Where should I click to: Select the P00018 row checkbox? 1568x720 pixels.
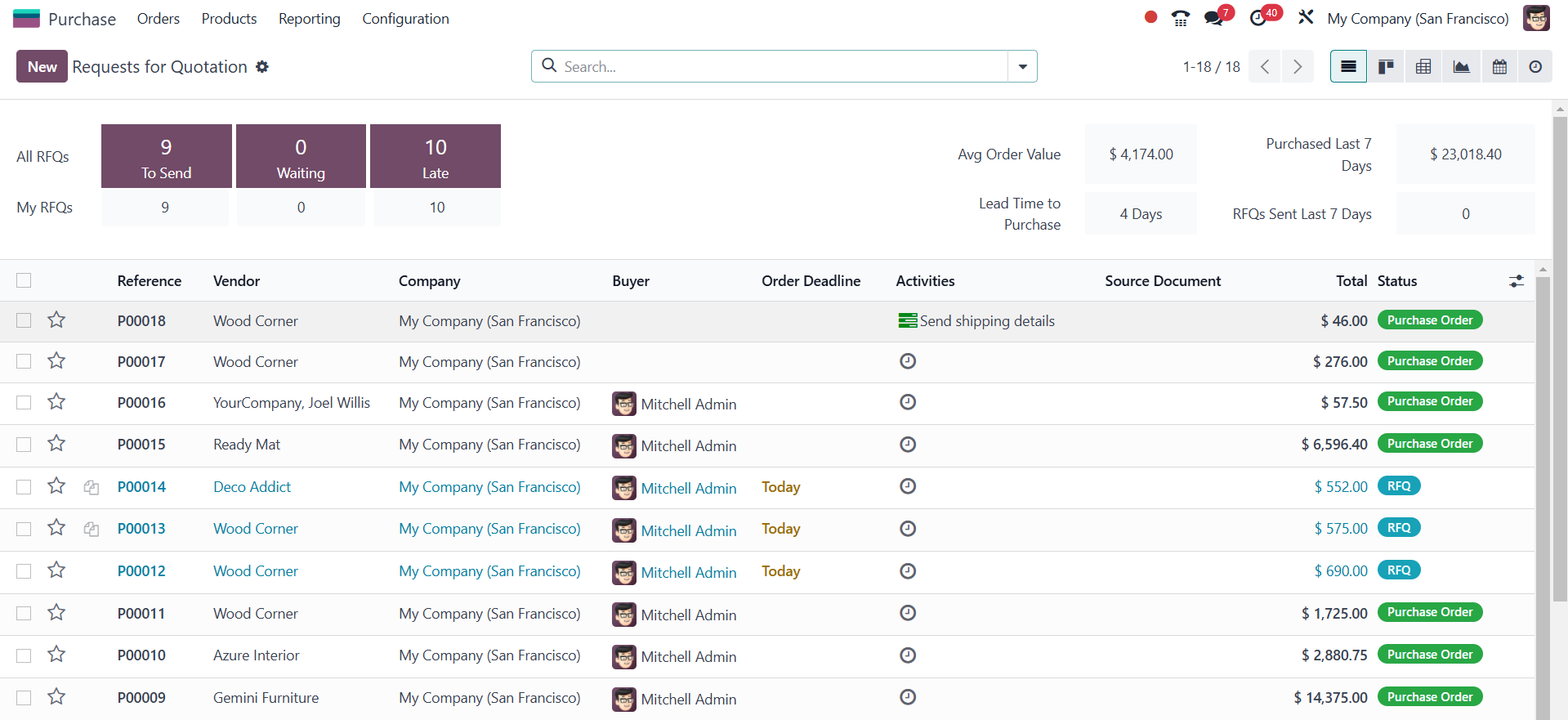pyautogui.click(x=24, y=320)
